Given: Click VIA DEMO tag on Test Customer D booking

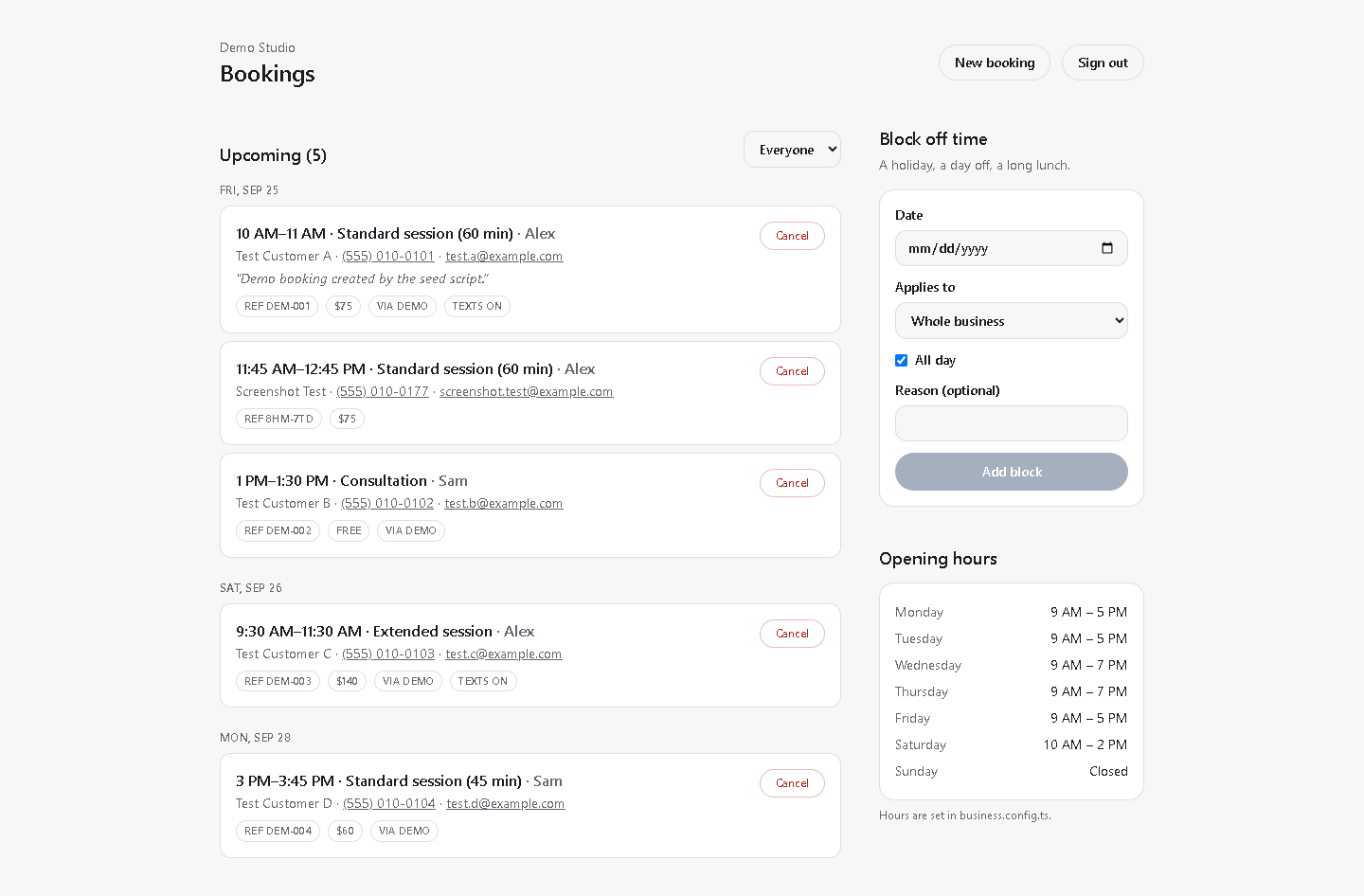Looking at the screenshot, I should coord(404,831).
